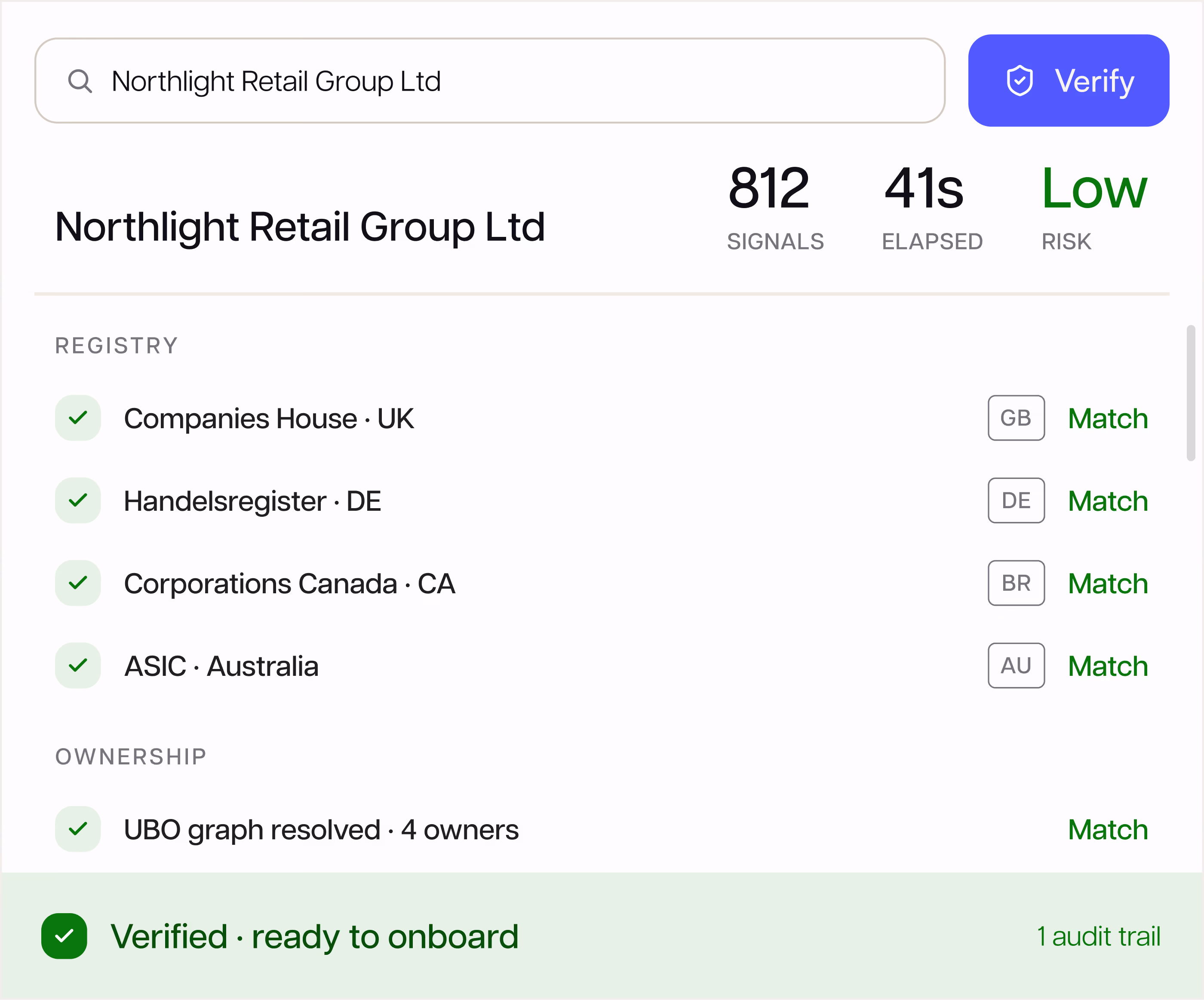Select the 41s elapsed value
This screenshot has width=1204, height=1000.
point(924,188)
